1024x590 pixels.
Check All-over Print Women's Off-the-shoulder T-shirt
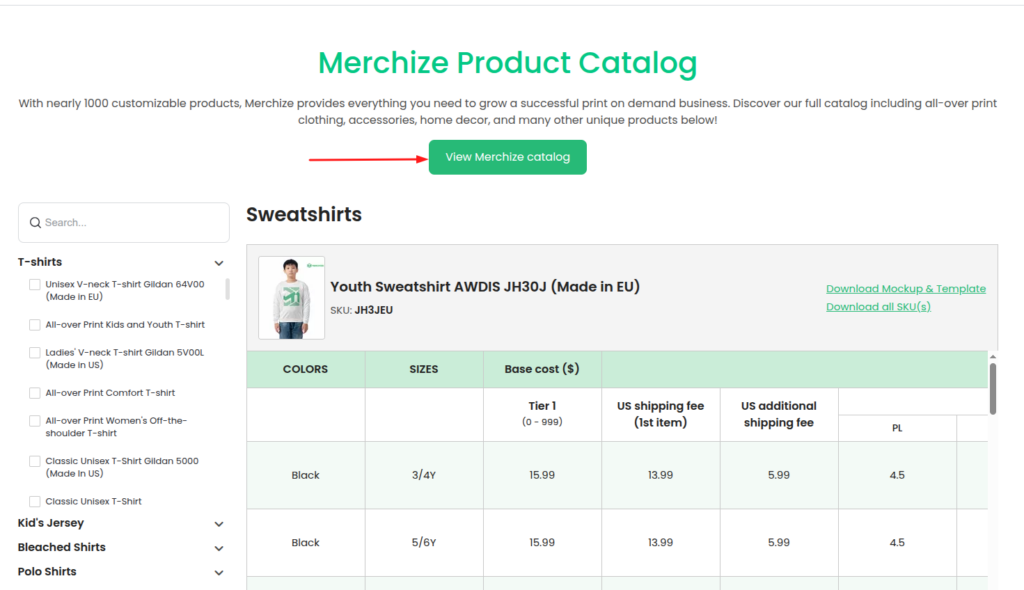(35, 421)
